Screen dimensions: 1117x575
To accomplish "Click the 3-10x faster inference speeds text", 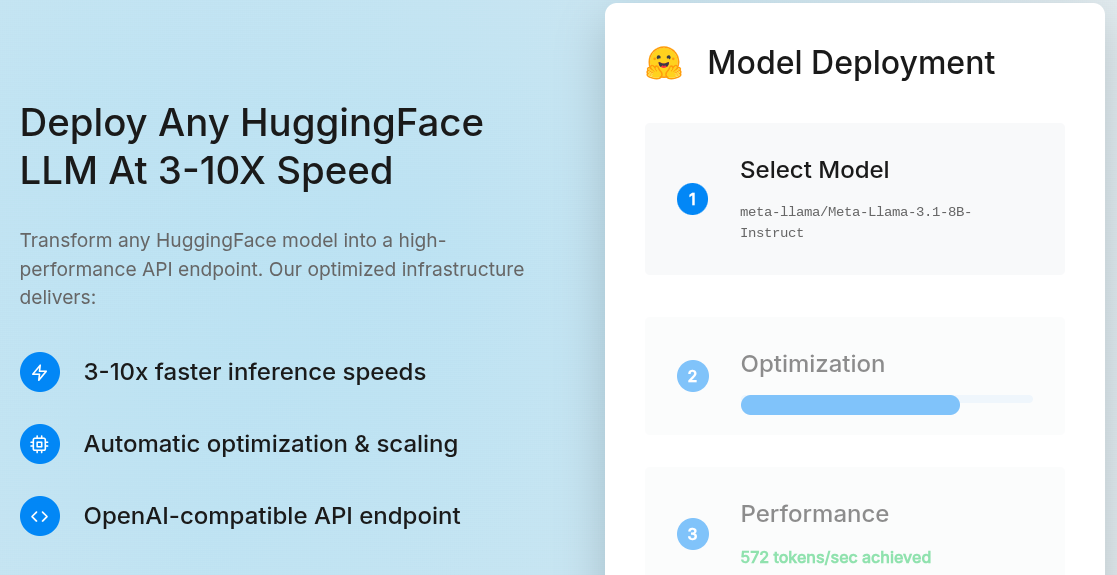I will pos(254,372).
